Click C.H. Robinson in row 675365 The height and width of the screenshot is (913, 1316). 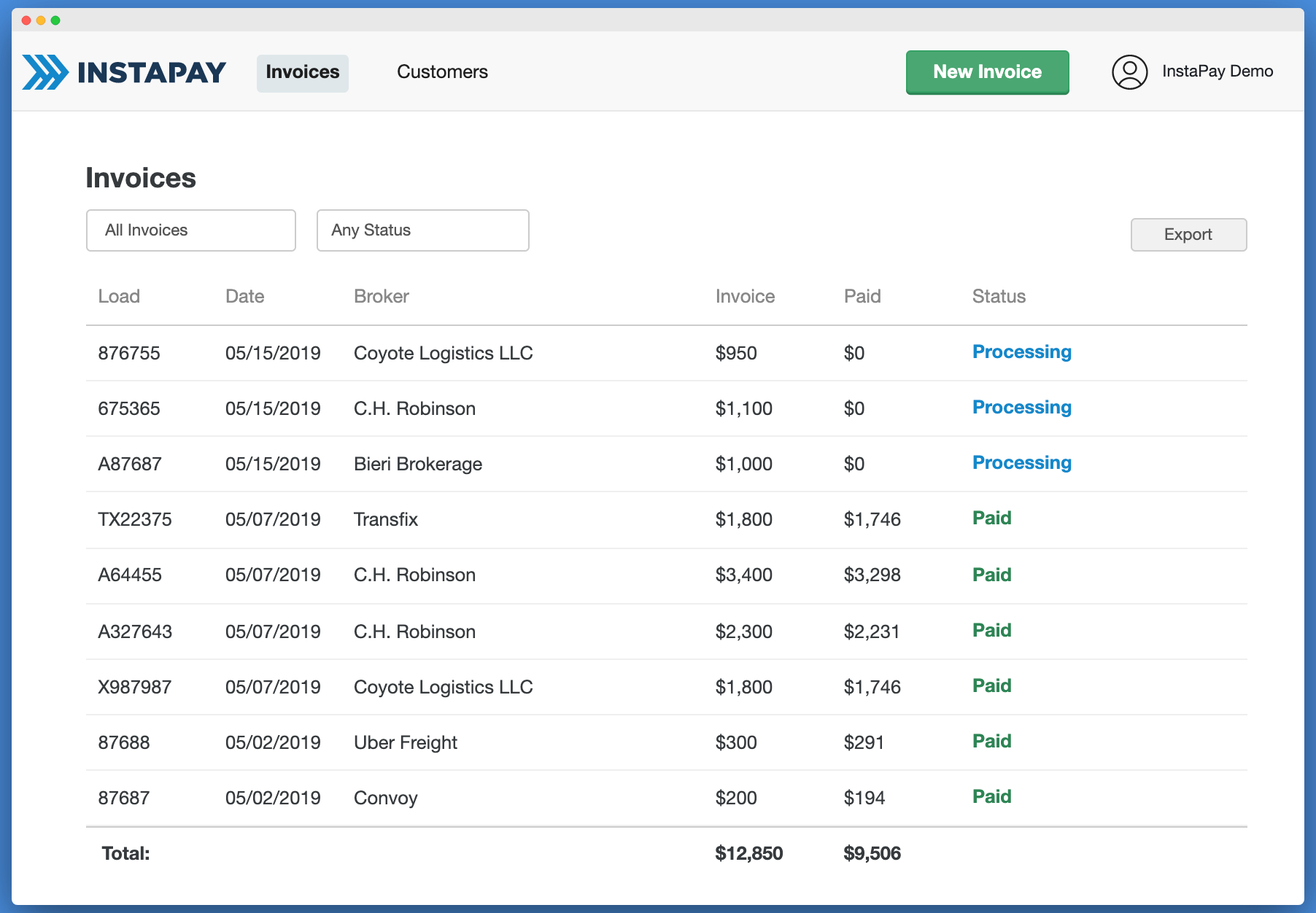tap(414, 408)
